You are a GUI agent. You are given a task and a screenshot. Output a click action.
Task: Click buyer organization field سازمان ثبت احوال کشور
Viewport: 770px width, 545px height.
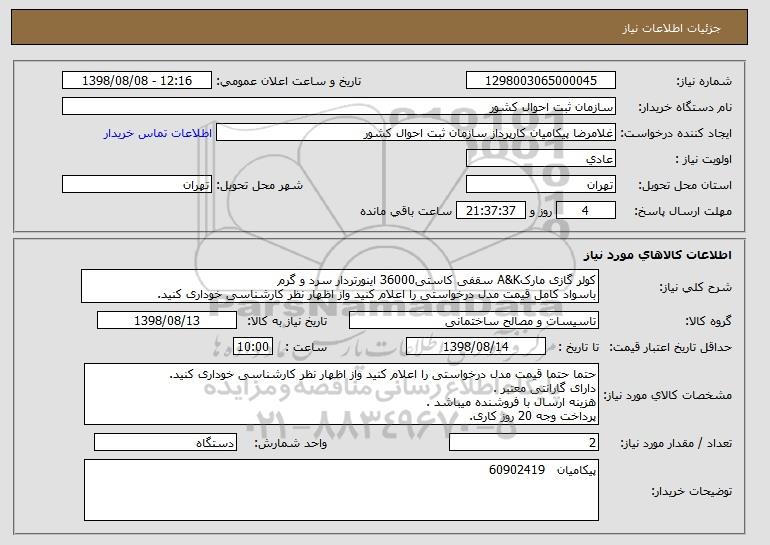339,107
